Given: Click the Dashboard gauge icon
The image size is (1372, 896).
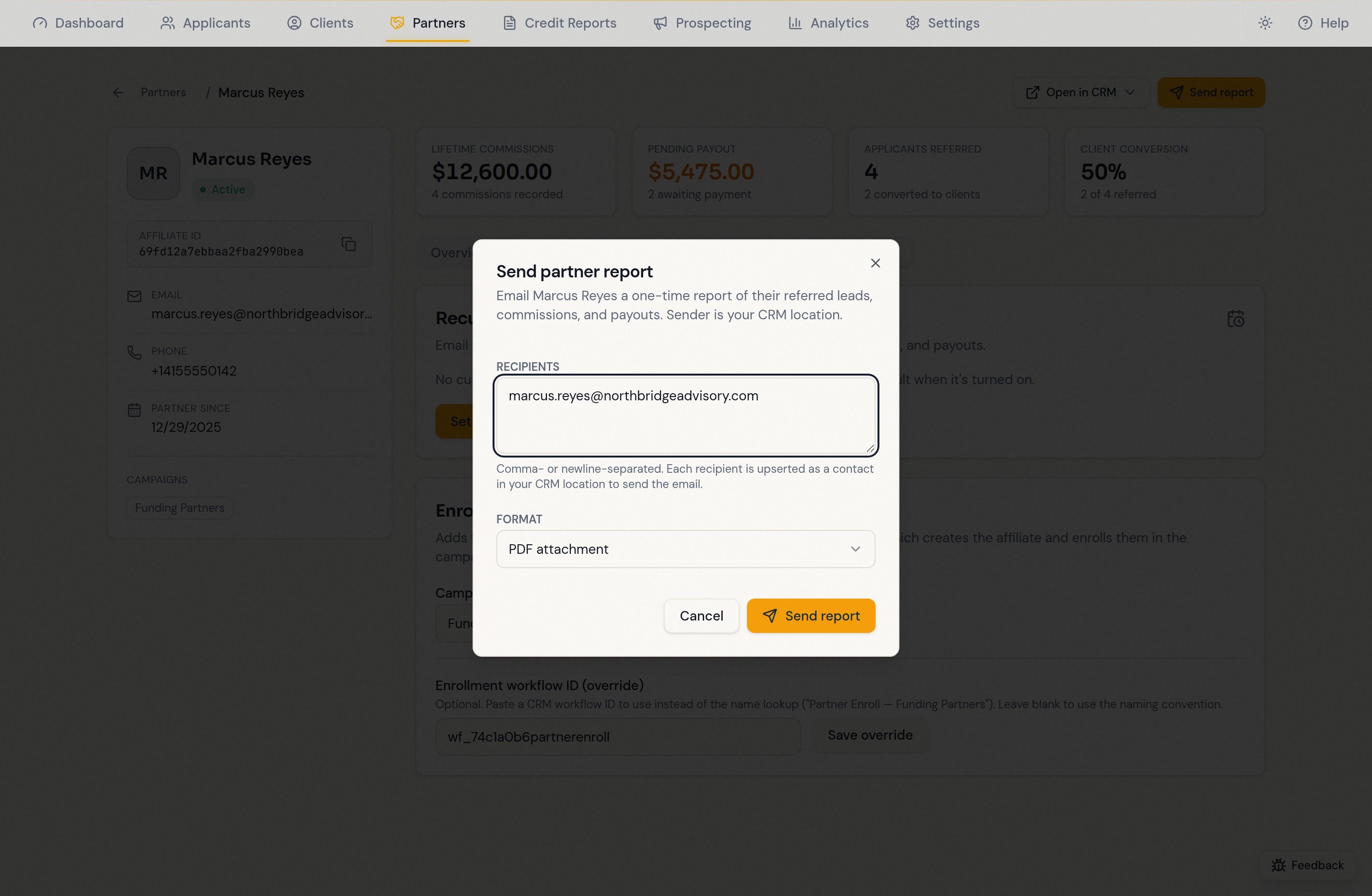Looking at the screenshot, I should (x=40, y=23).
